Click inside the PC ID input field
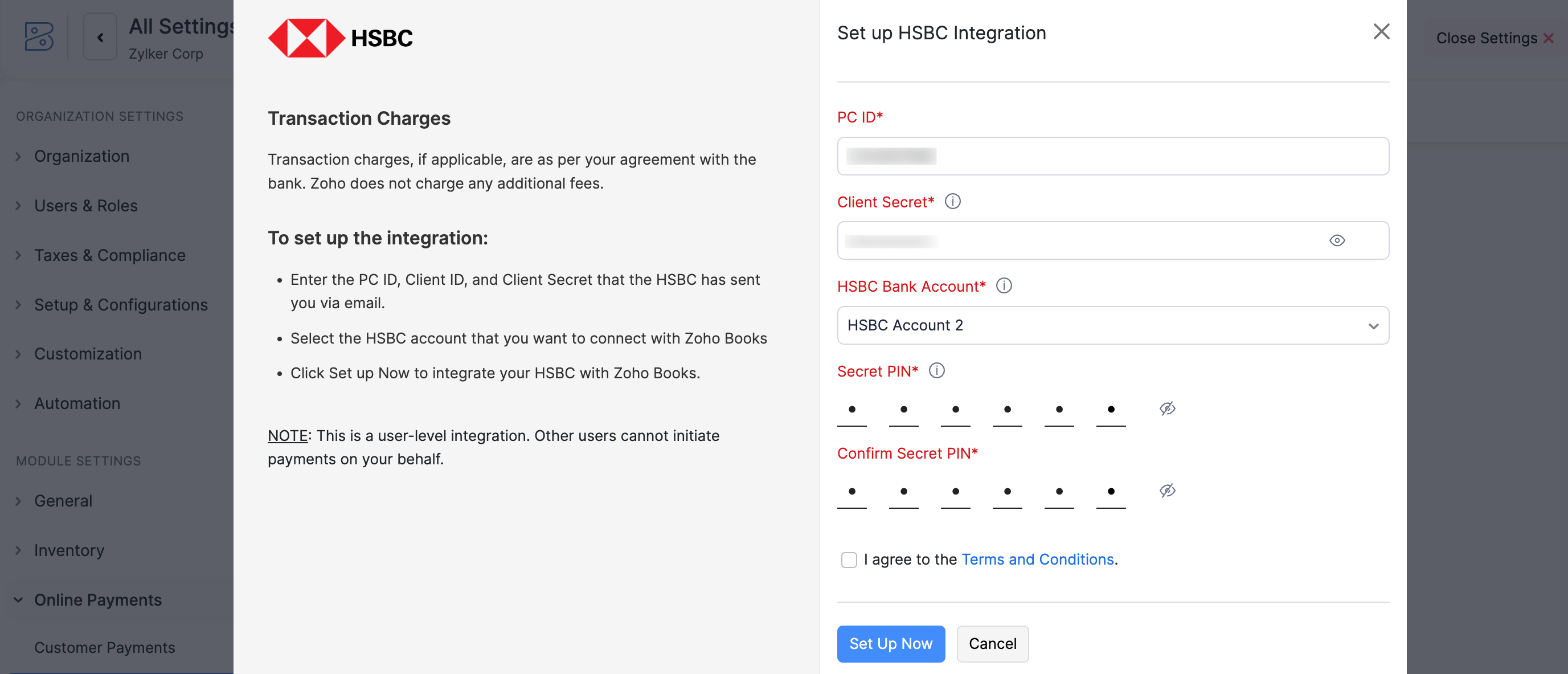This screenshot has width=1568, height=674. (x=1113, y=156)
